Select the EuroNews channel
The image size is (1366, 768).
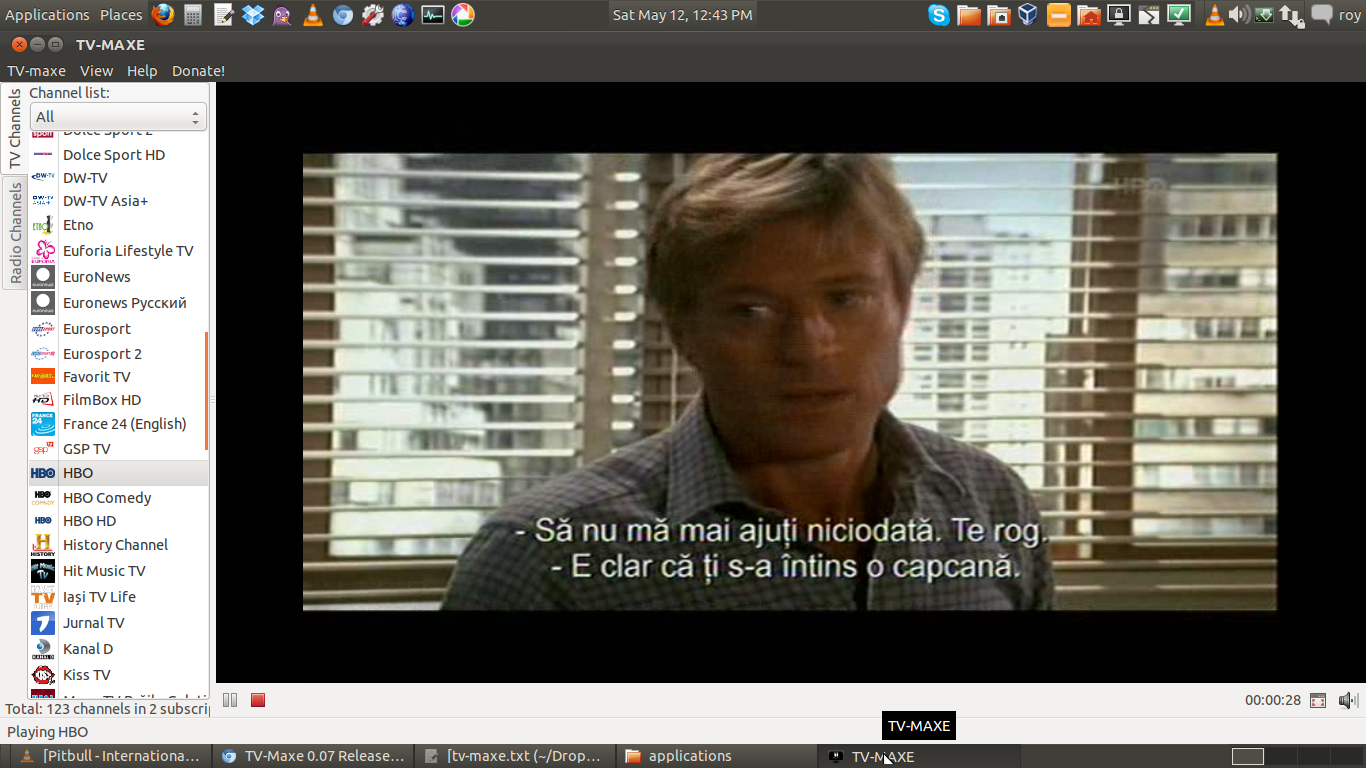pos(118,277)
